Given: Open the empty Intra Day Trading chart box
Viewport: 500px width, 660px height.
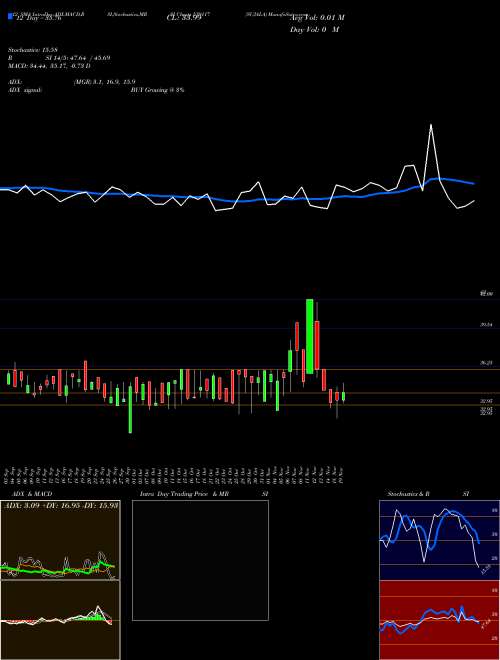Looking at the screenshot, I should pyautogui.click(x=200, y=560).
